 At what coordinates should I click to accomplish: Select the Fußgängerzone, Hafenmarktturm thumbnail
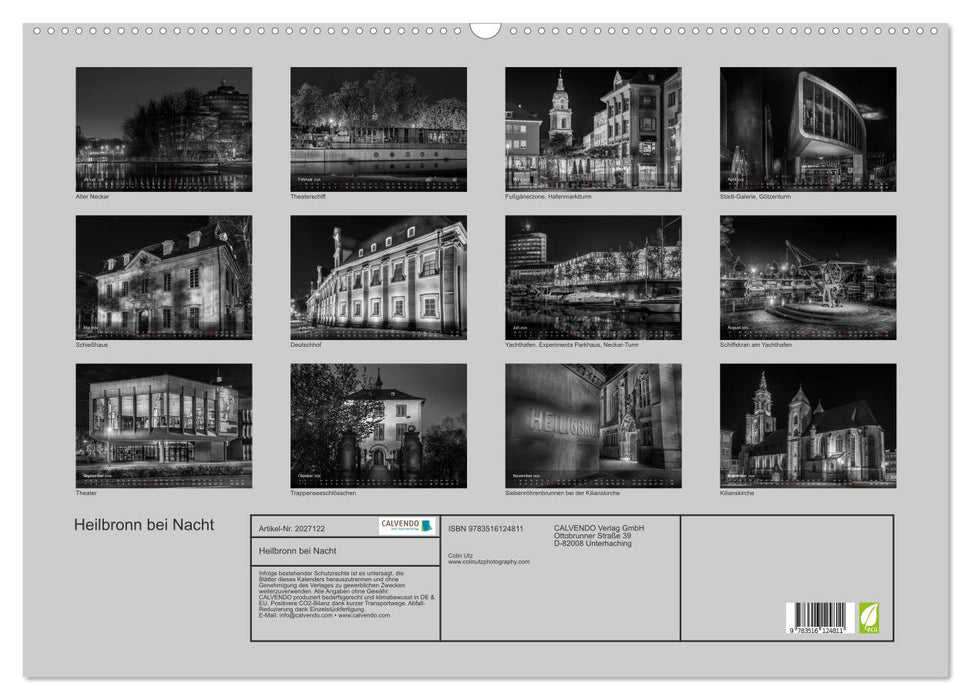[x=593, y=129]
